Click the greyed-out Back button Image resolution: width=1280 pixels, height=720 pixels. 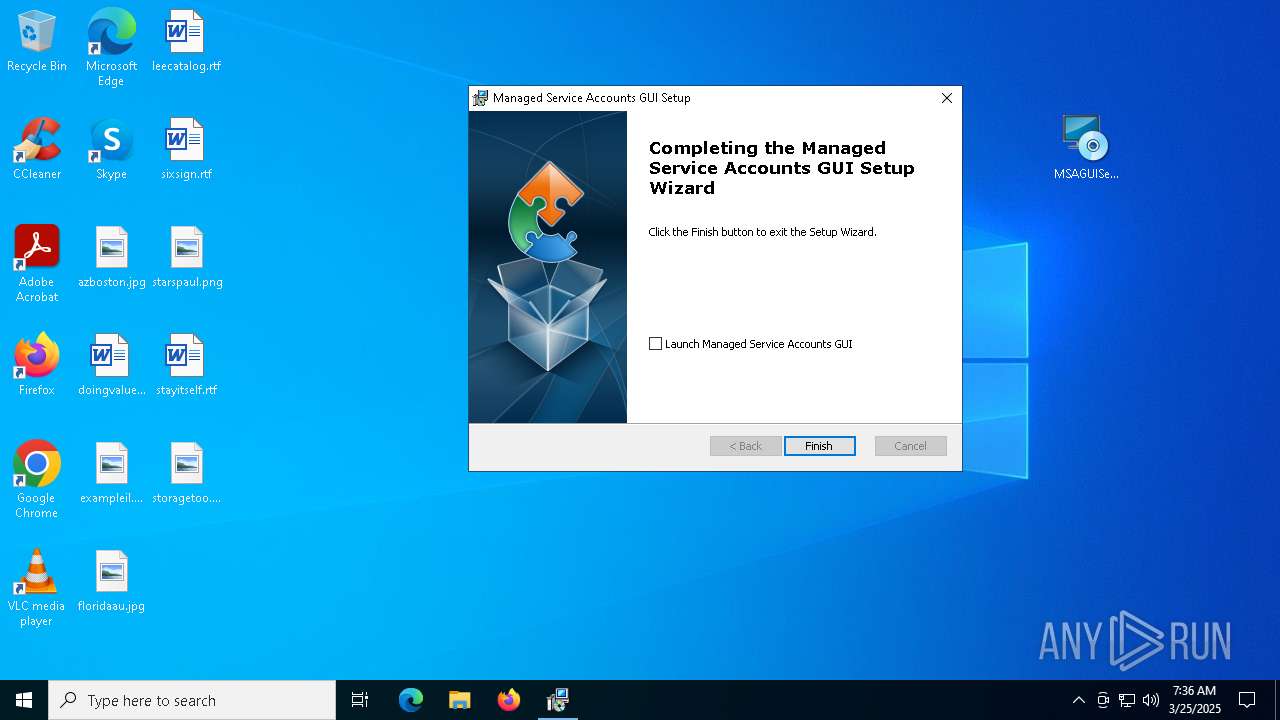746,446
